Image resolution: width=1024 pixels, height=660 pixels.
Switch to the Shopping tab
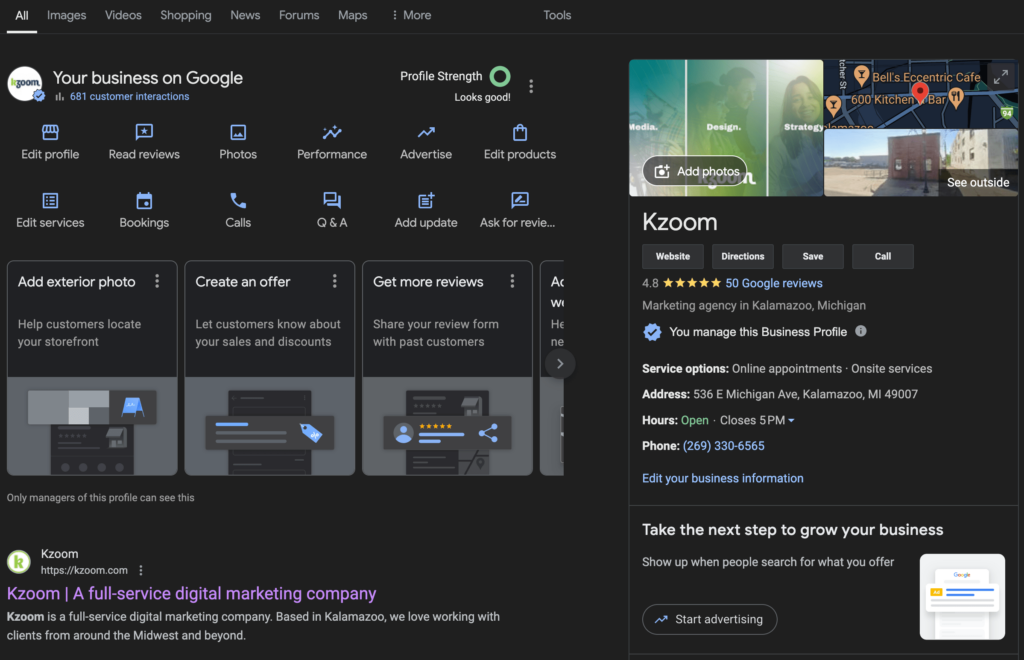coord(185,15)
